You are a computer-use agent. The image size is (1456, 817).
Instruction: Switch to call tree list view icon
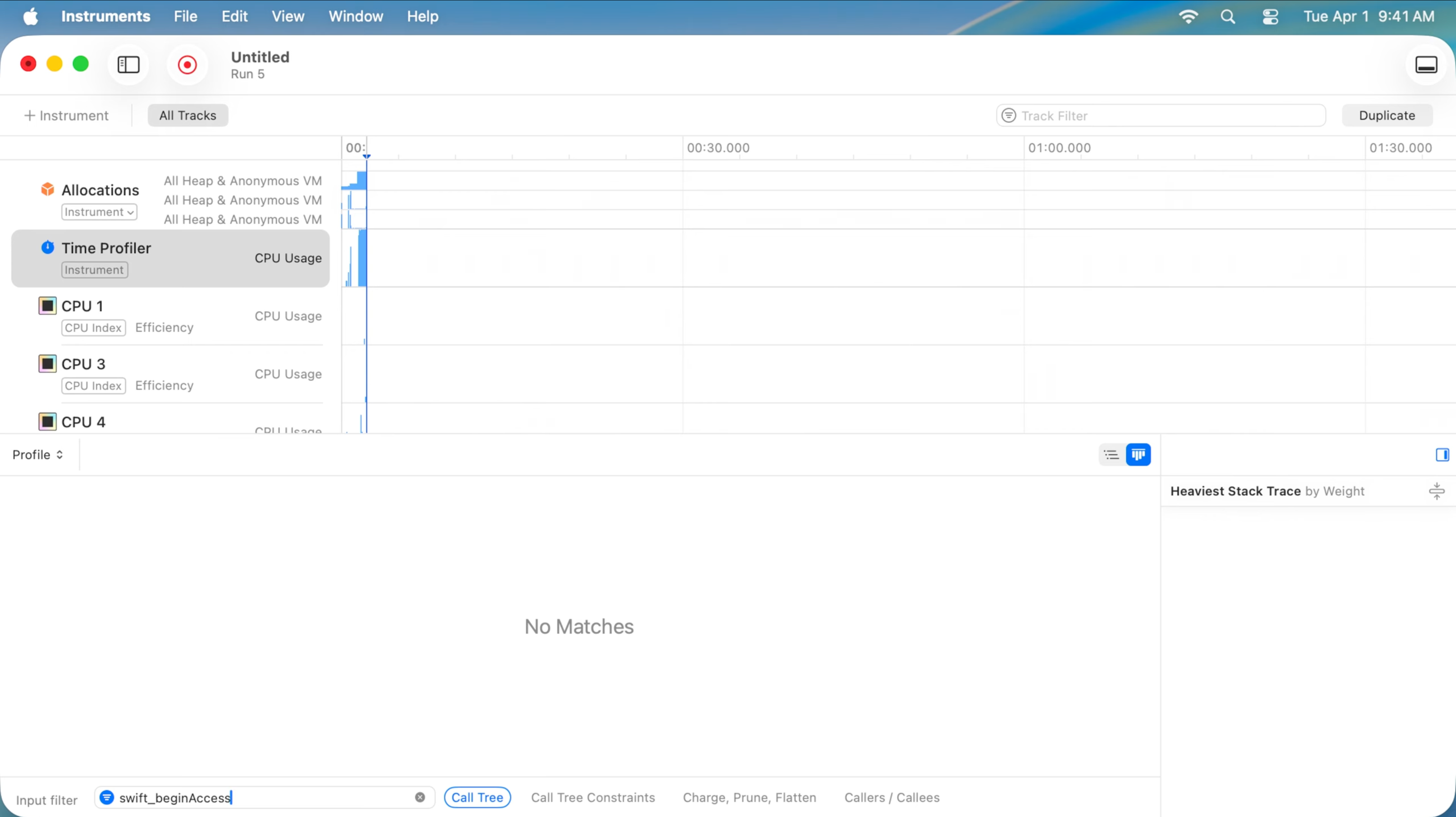pyautogui.click(x=1111, y=455)
